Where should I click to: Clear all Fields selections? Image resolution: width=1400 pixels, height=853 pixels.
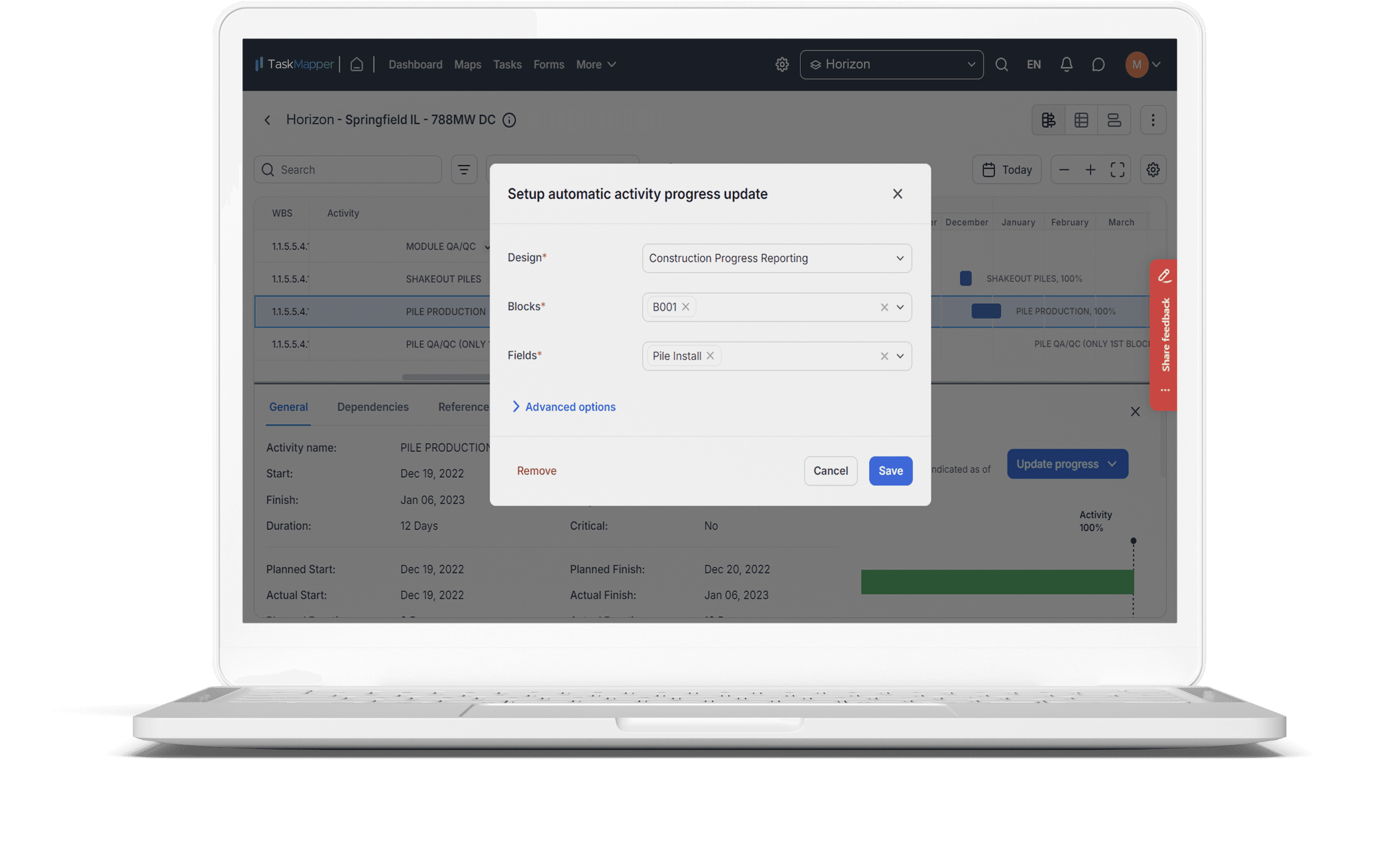[x=884, y=356]
